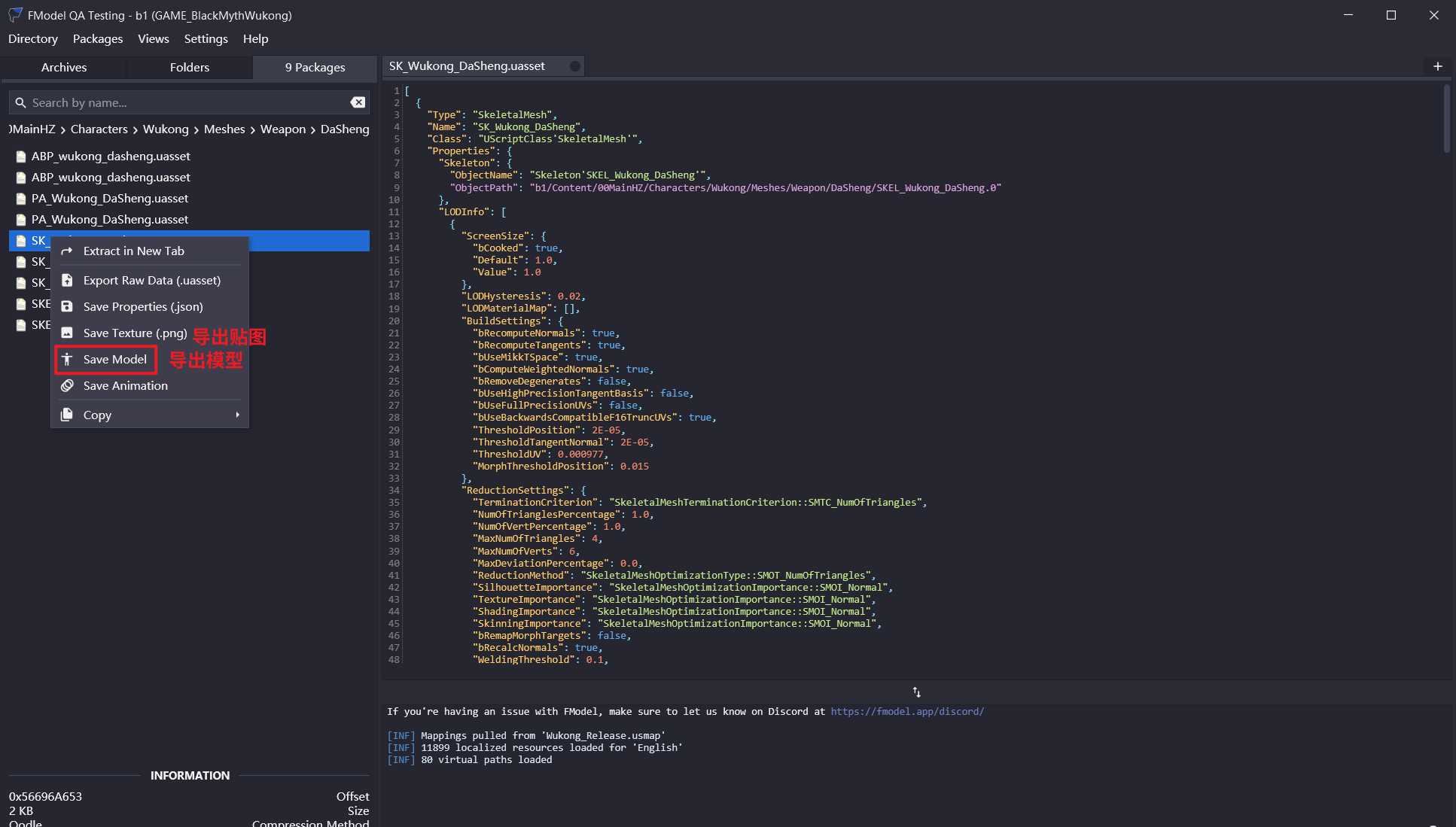Click the magnifier search icon
This screenshot has height=827, width=1456.
[20, 102]
